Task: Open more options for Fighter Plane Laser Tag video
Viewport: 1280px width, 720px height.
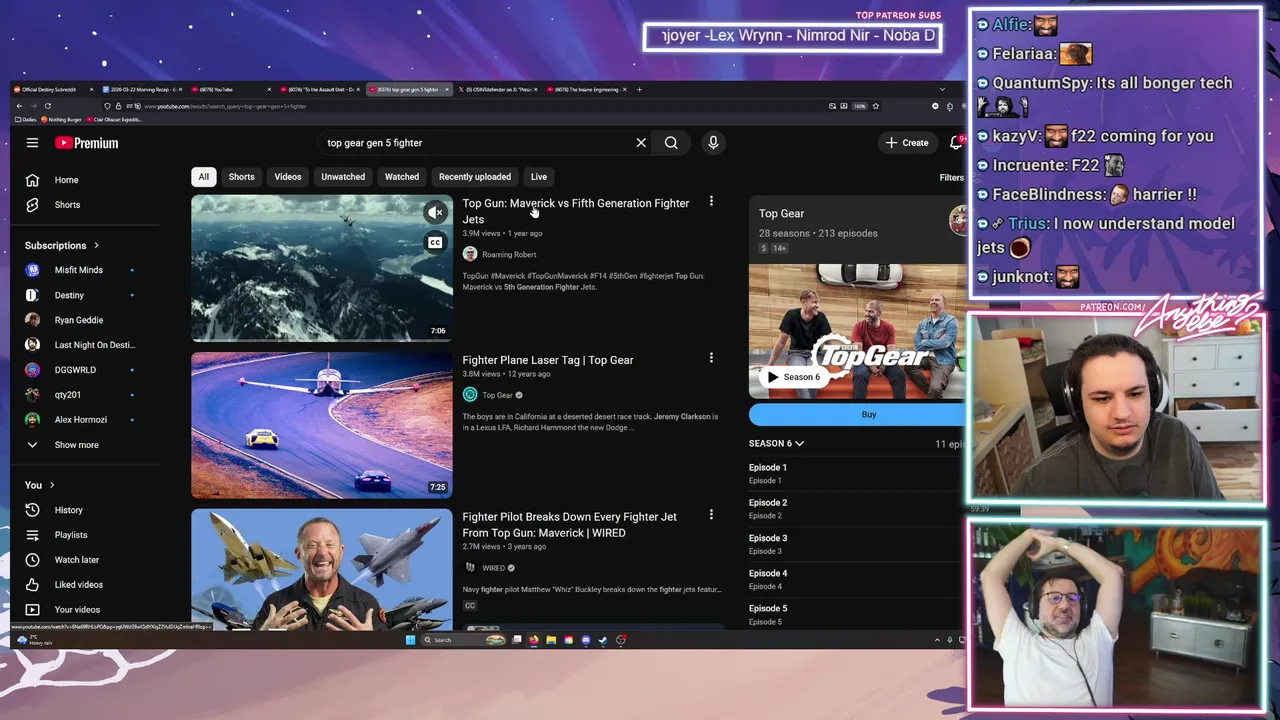Action: 711,358
